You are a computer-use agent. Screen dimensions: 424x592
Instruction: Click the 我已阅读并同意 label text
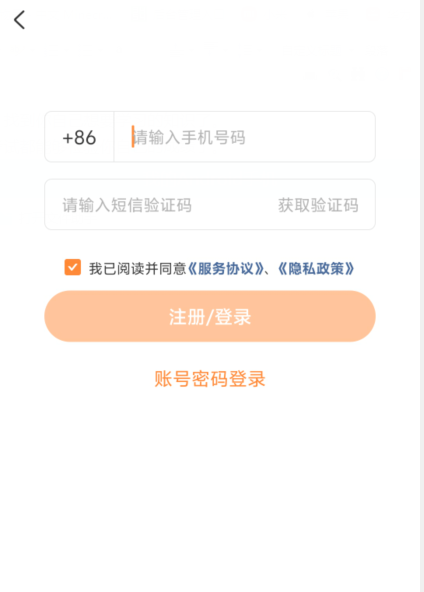tap(138, 269)
